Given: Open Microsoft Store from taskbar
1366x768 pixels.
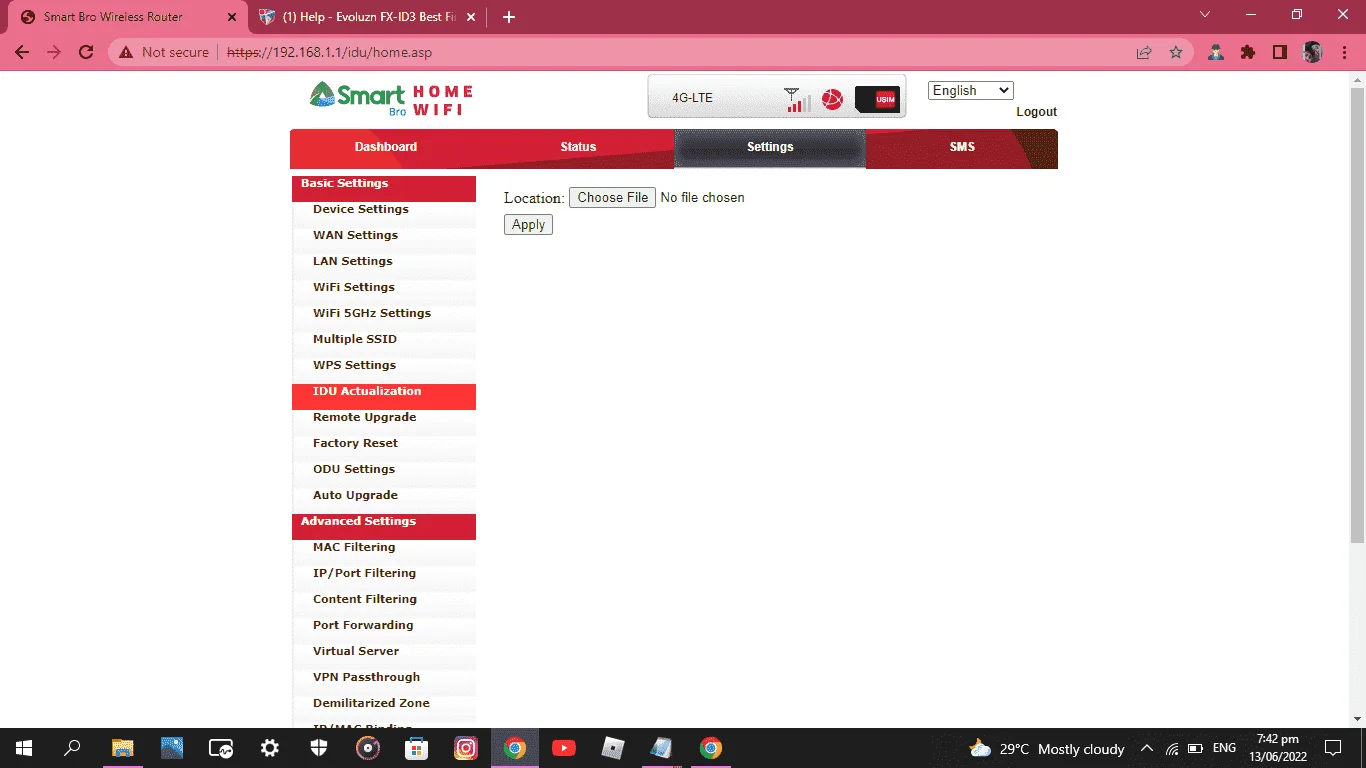Looking at the screenshot, I should click(x=416, y=748).
